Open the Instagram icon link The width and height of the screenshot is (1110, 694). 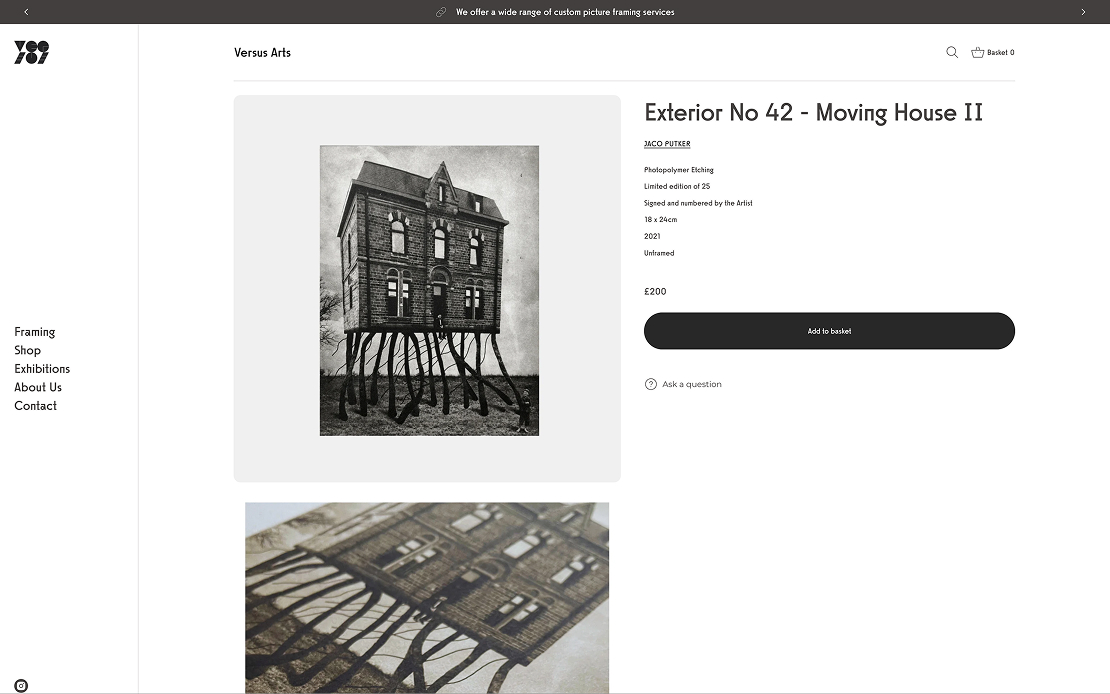coord(21,686)
